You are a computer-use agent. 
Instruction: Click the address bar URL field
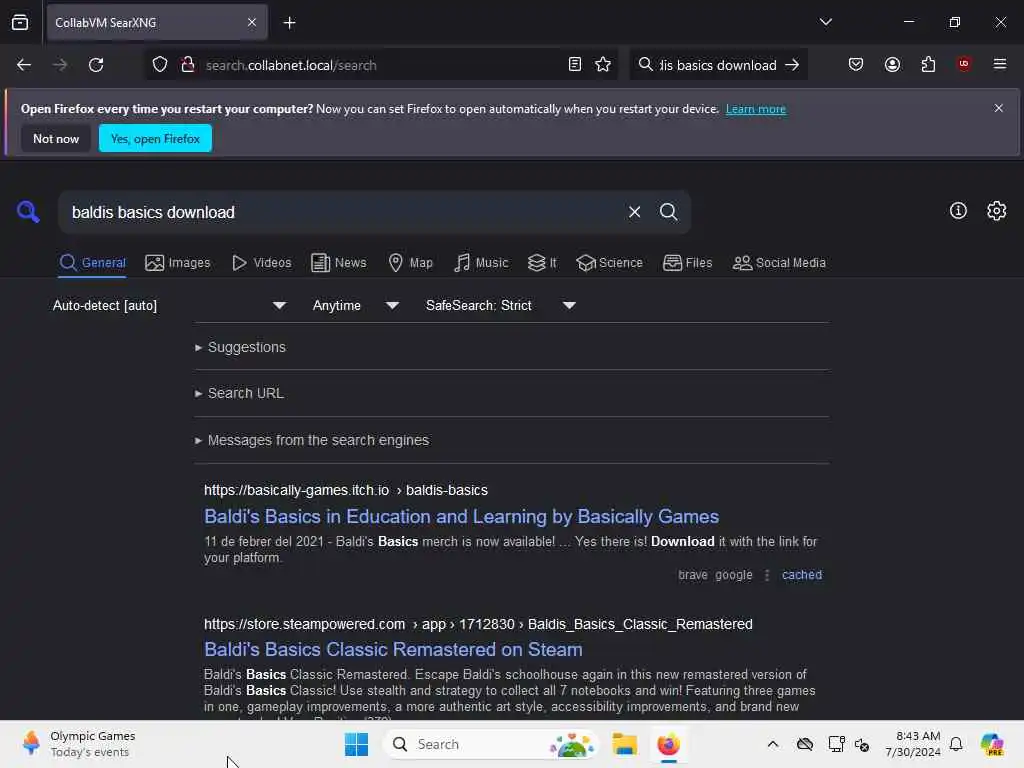pyautogui.click(x=379, y=65)
